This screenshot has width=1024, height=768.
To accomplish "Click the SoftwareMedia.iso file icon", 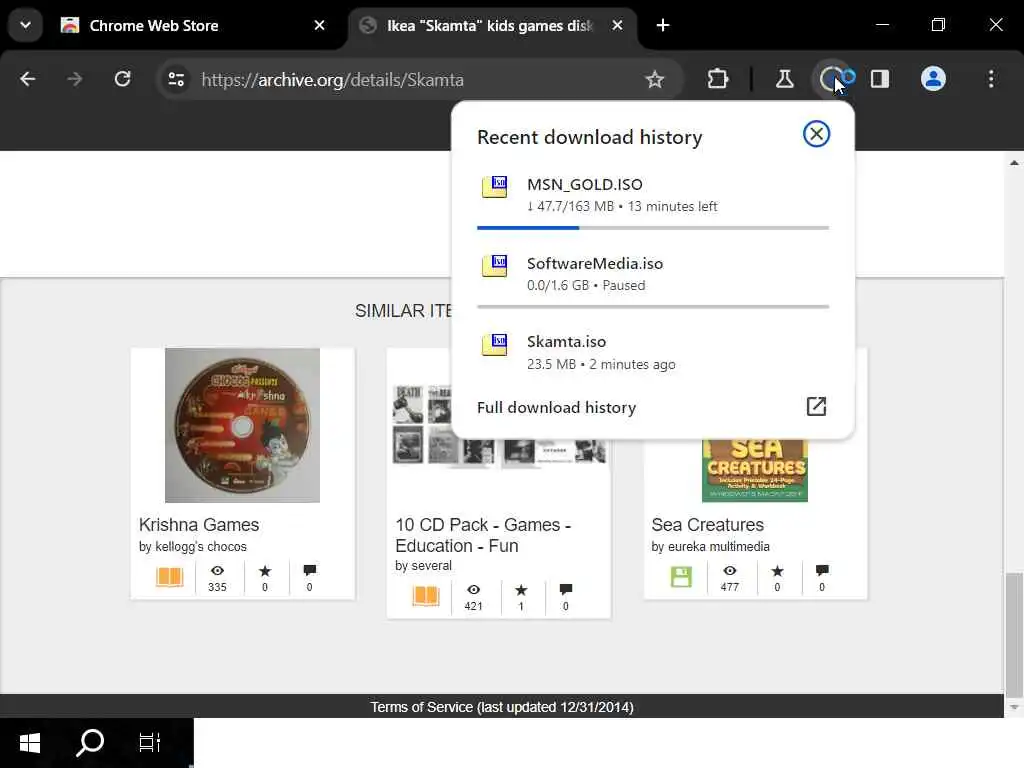I will point(494,266).
